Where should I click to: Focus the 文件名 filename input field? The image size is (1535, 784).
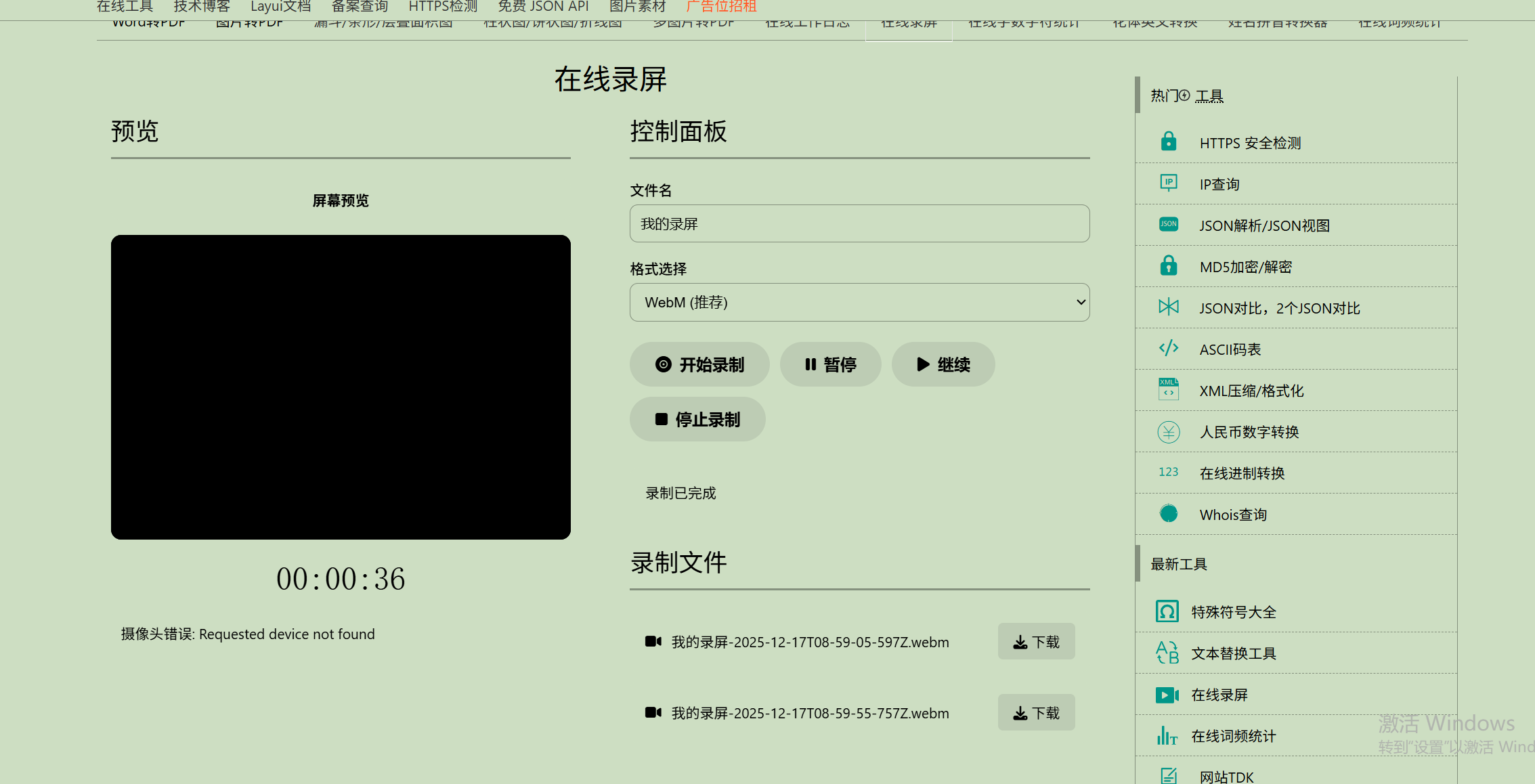[859, 224]
